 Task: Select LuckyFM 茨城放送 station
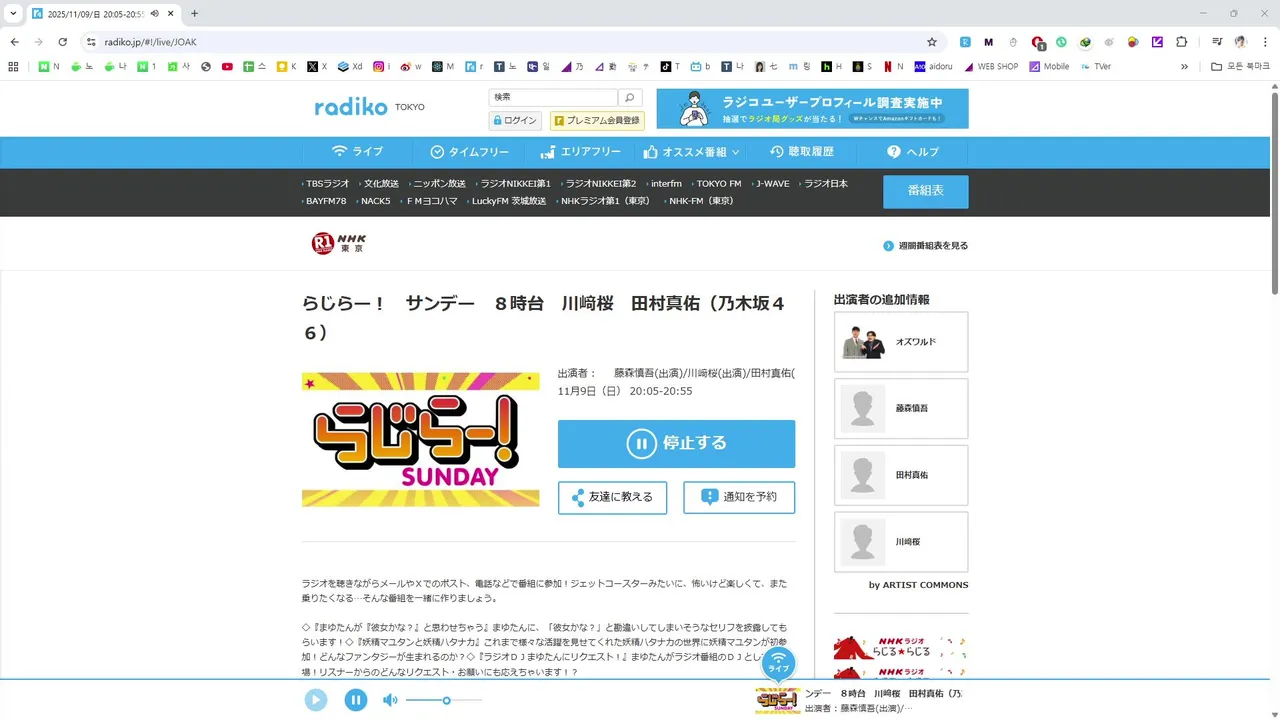(508, 201)
